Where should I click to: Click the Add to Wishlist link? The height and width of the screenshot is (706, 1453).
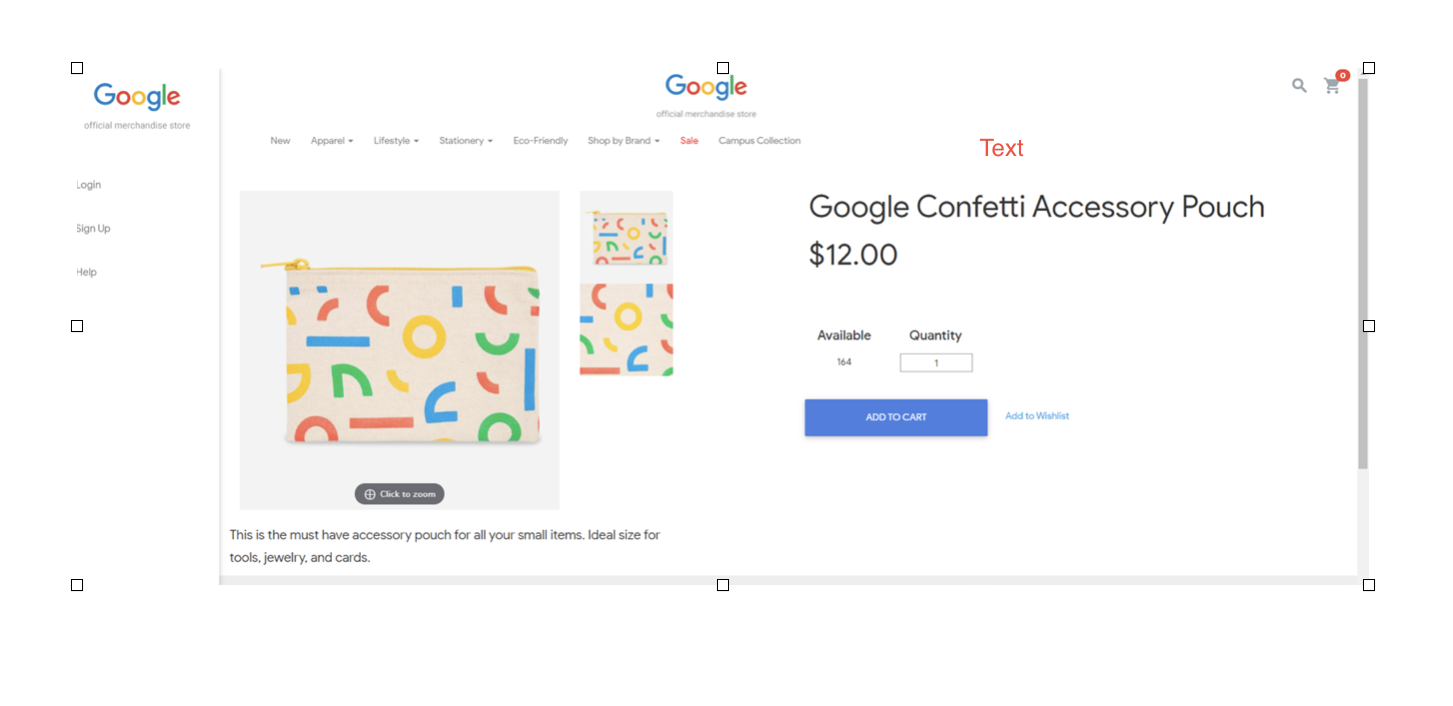point(1037,416)
